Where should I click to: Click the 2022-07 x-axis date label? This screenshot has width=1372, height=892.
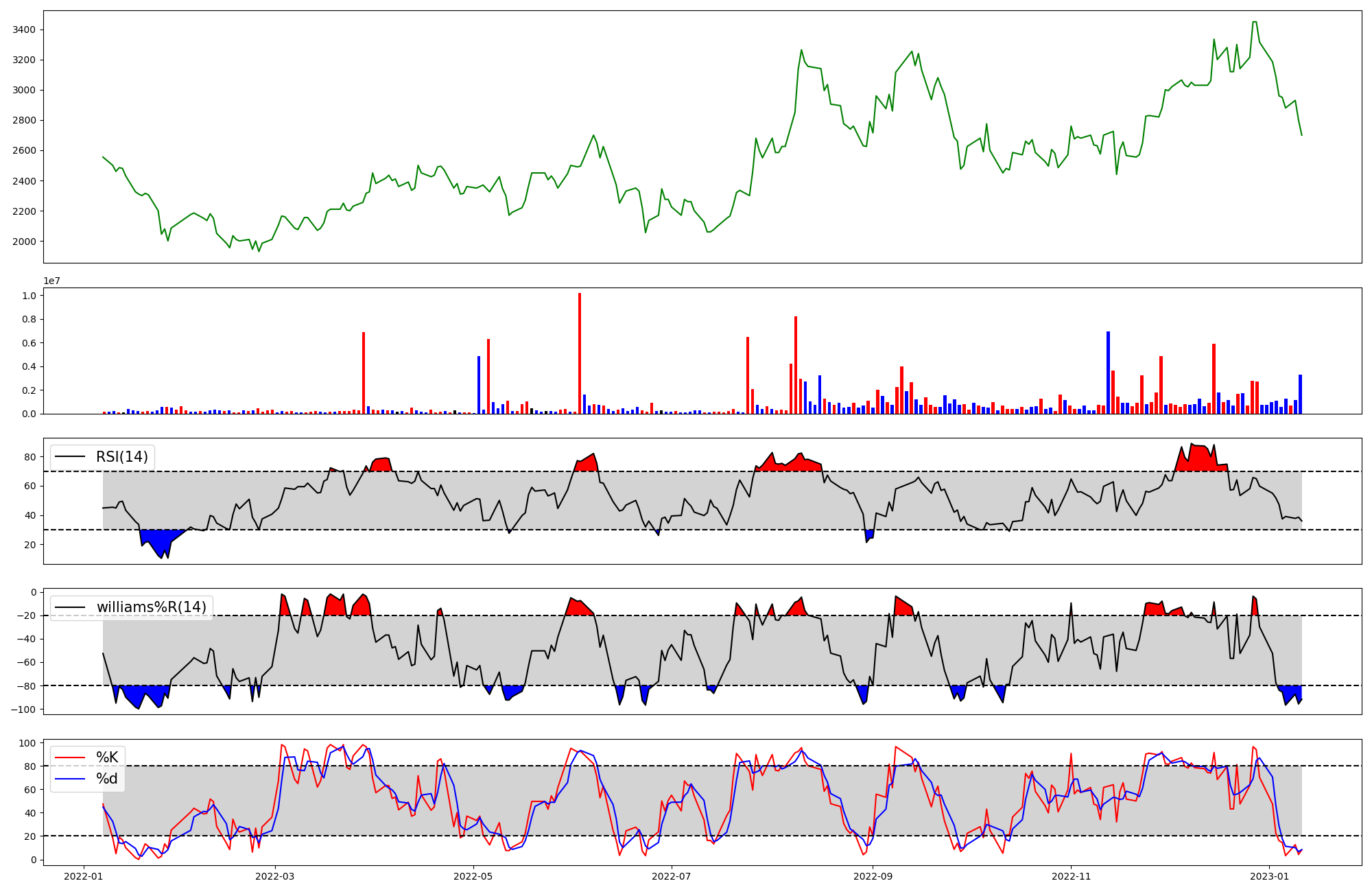coord(671,876)
